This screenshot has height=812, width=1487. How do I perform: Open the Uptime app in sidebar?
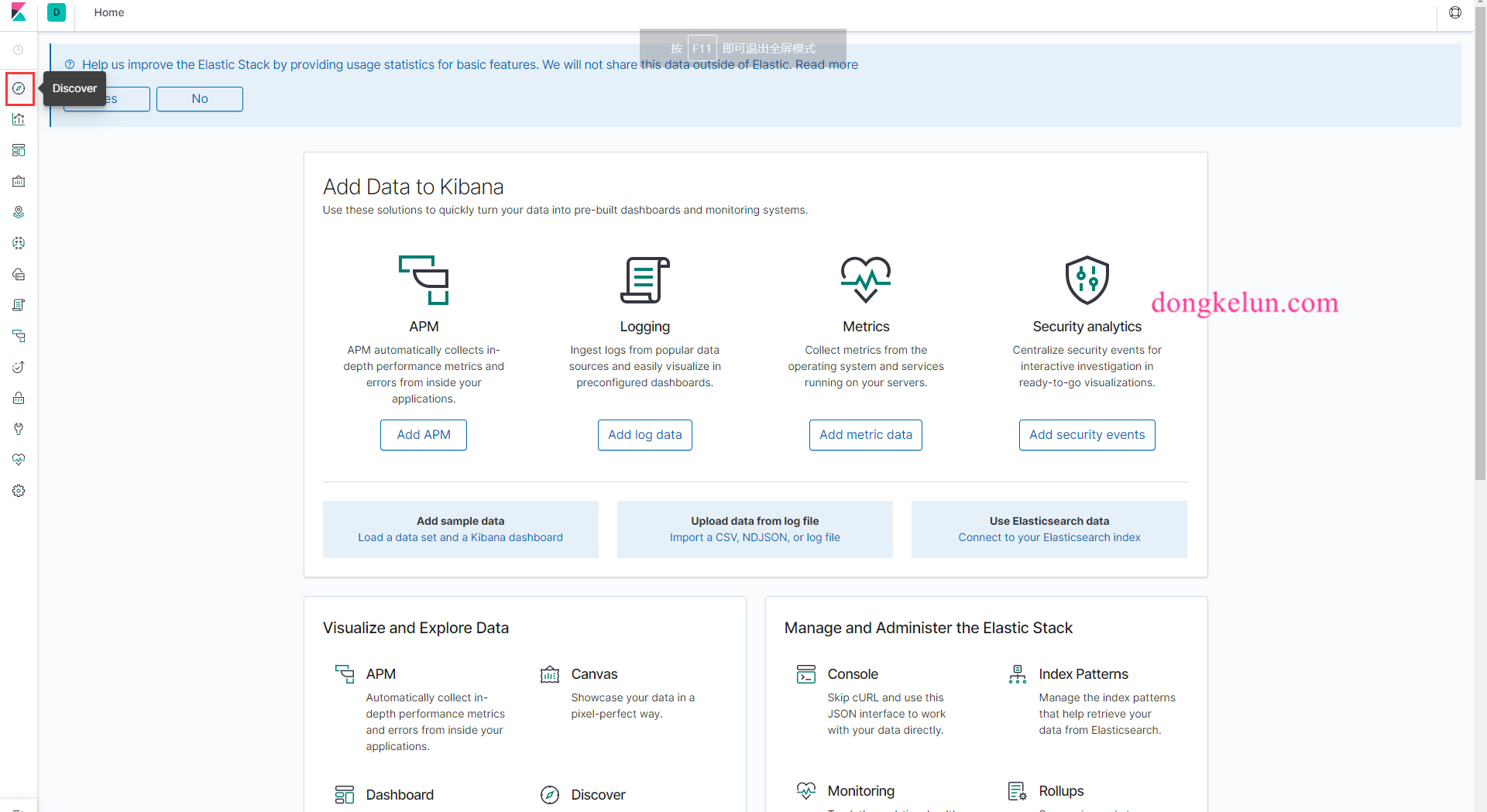click(19, 367)
